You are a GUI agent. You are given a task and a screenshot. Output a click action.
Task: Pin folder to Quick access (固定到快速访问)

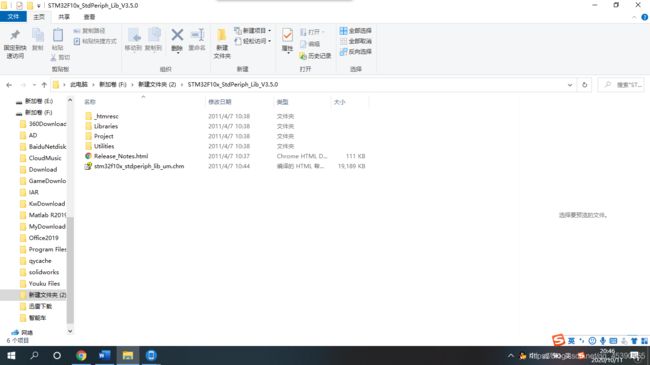pyautogui.click(x=15, y=44)
